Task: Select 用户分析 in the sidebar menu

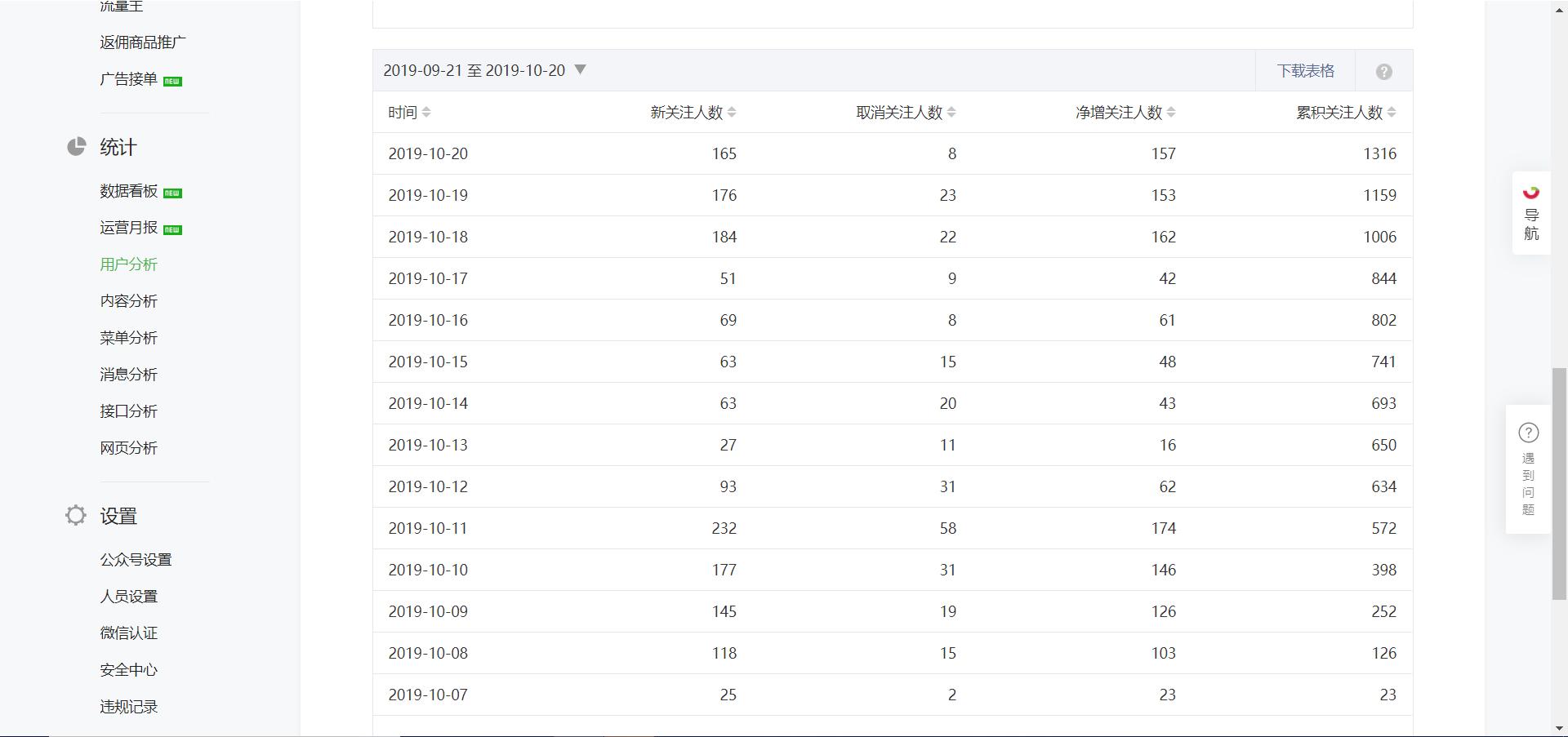Action: [x=128, y=264]
